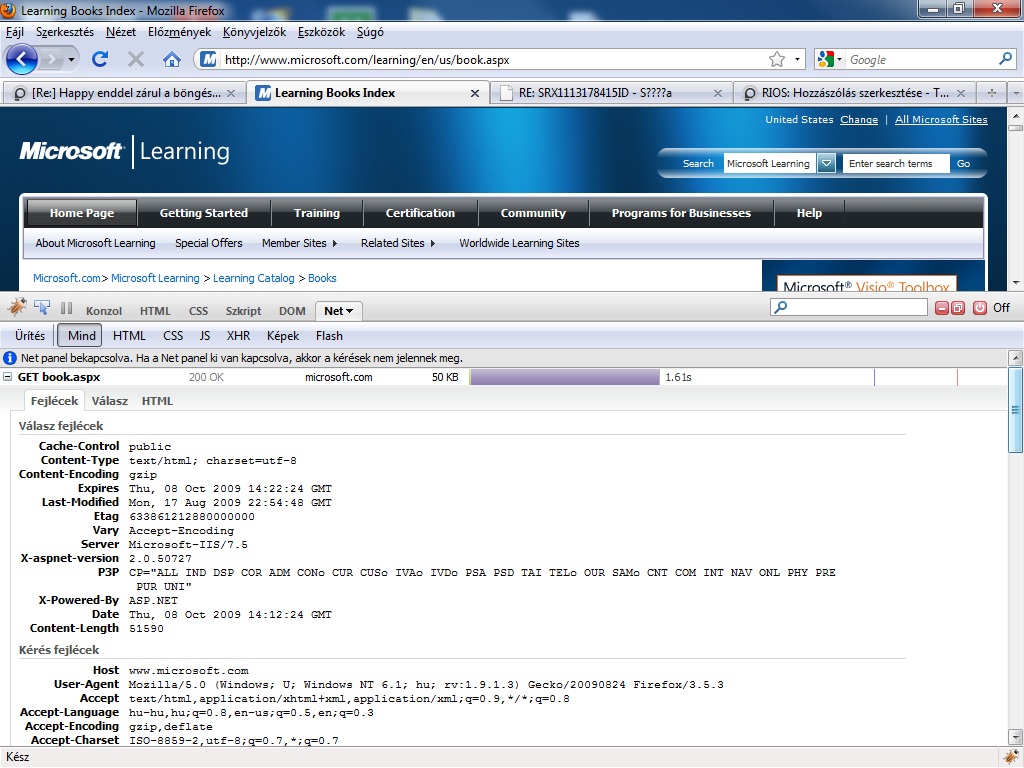Image resolution: width=1024 pixels, height=768 pixels.
Task: Filter net requests by Flash
Action: (328, 336)
